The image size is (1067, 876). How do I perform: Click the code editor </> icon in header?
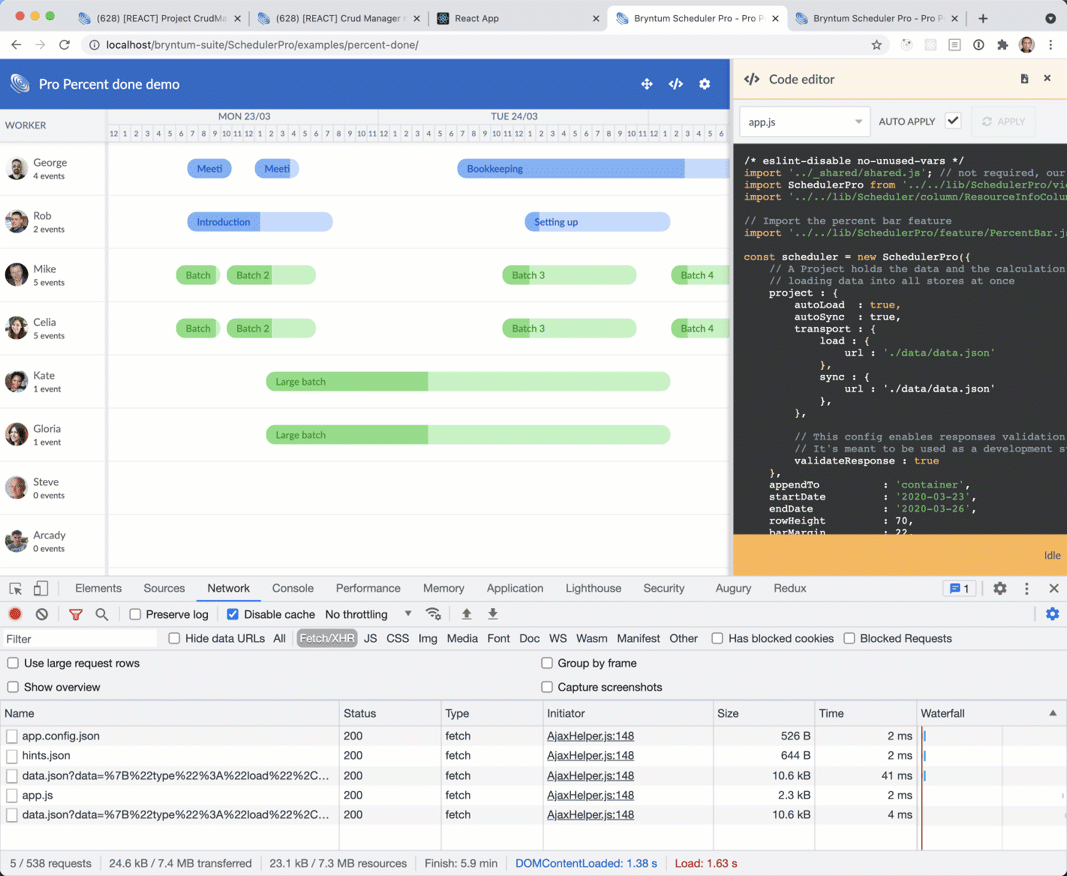(676, 84)
